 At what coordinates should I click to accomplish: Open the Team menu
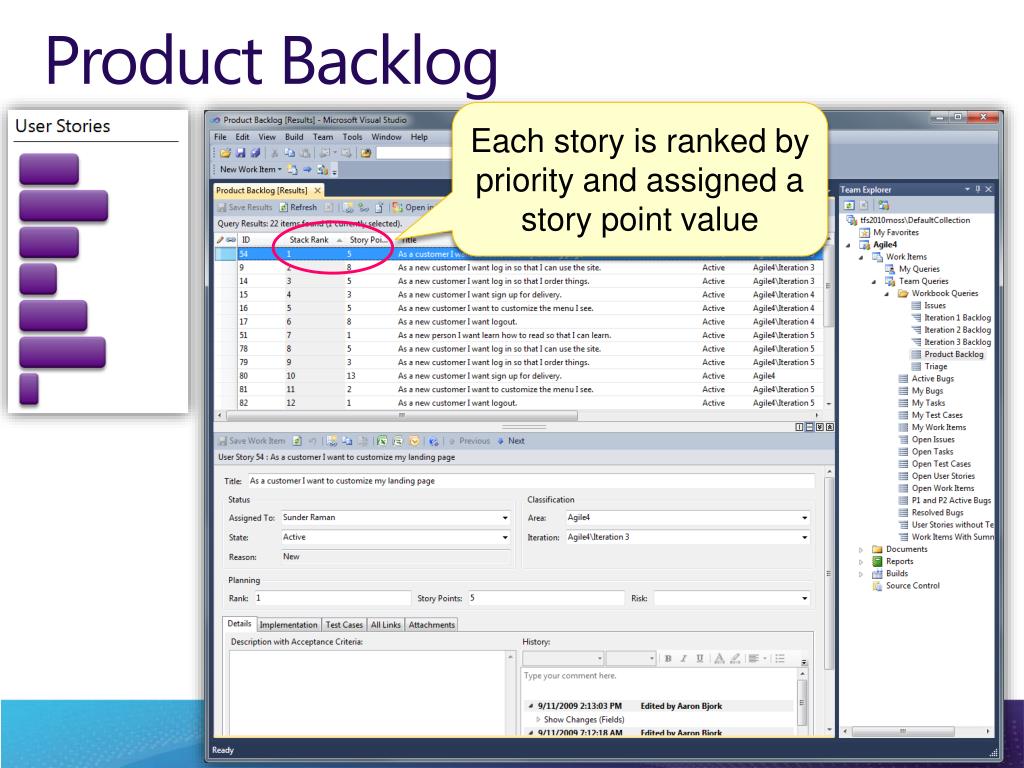323,137
